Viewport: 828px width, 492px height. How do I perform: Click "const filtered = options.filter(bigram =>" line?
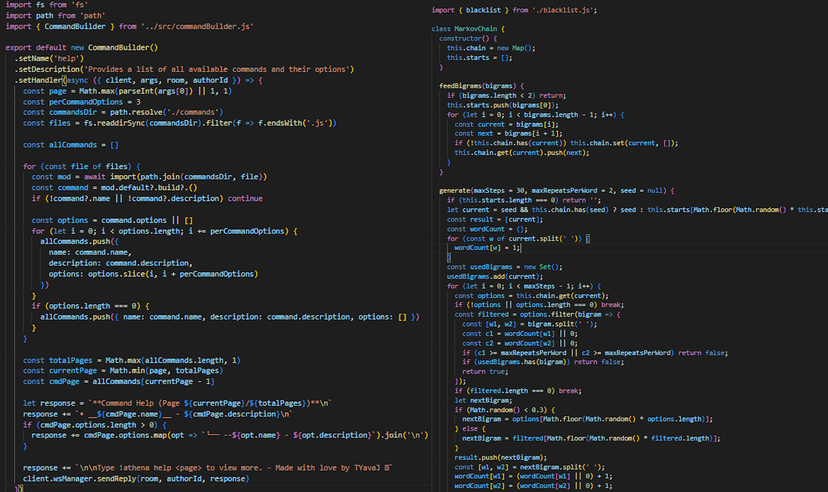(538, 315)
